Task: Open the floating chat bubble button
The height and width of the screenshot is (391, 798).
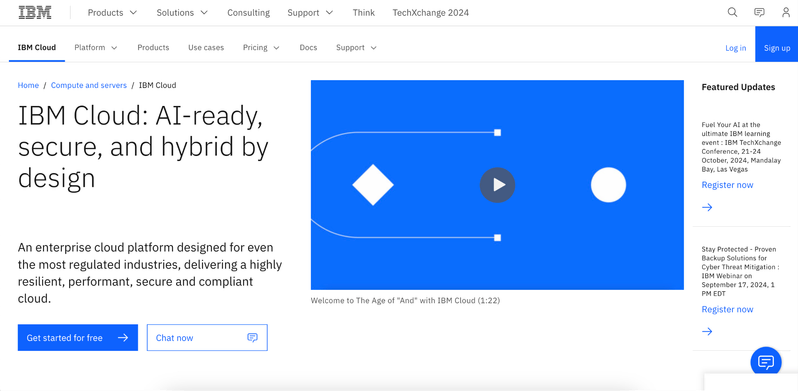Action: coord(766,362)
